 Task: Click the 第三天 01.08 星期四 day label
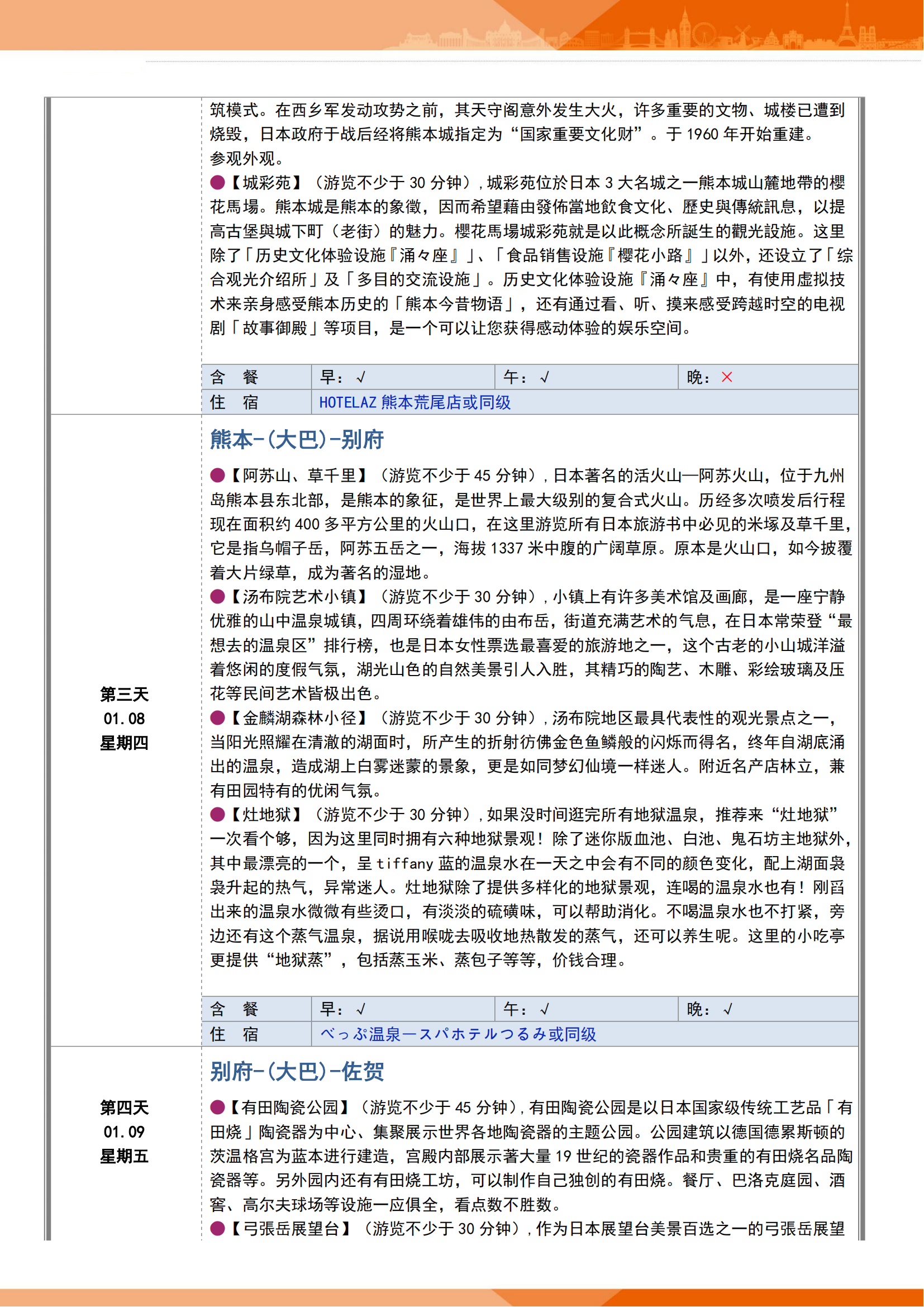tap(124, 719)
